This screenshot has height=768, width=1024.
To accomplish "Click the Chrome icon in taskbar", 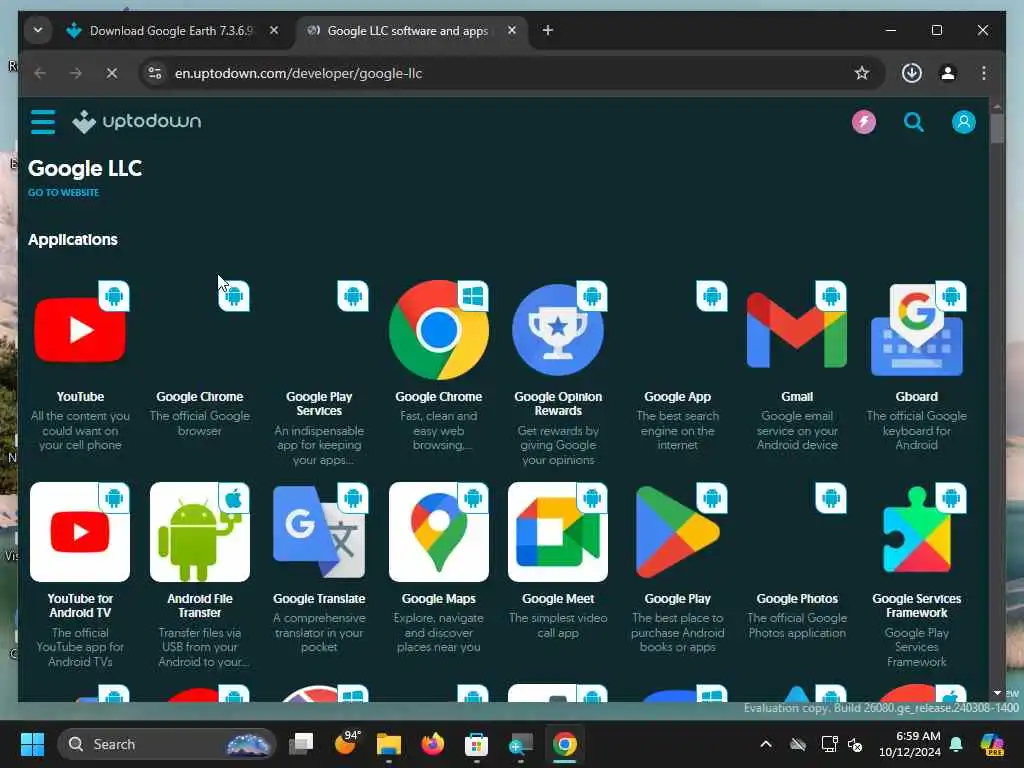I will (564, 744).
